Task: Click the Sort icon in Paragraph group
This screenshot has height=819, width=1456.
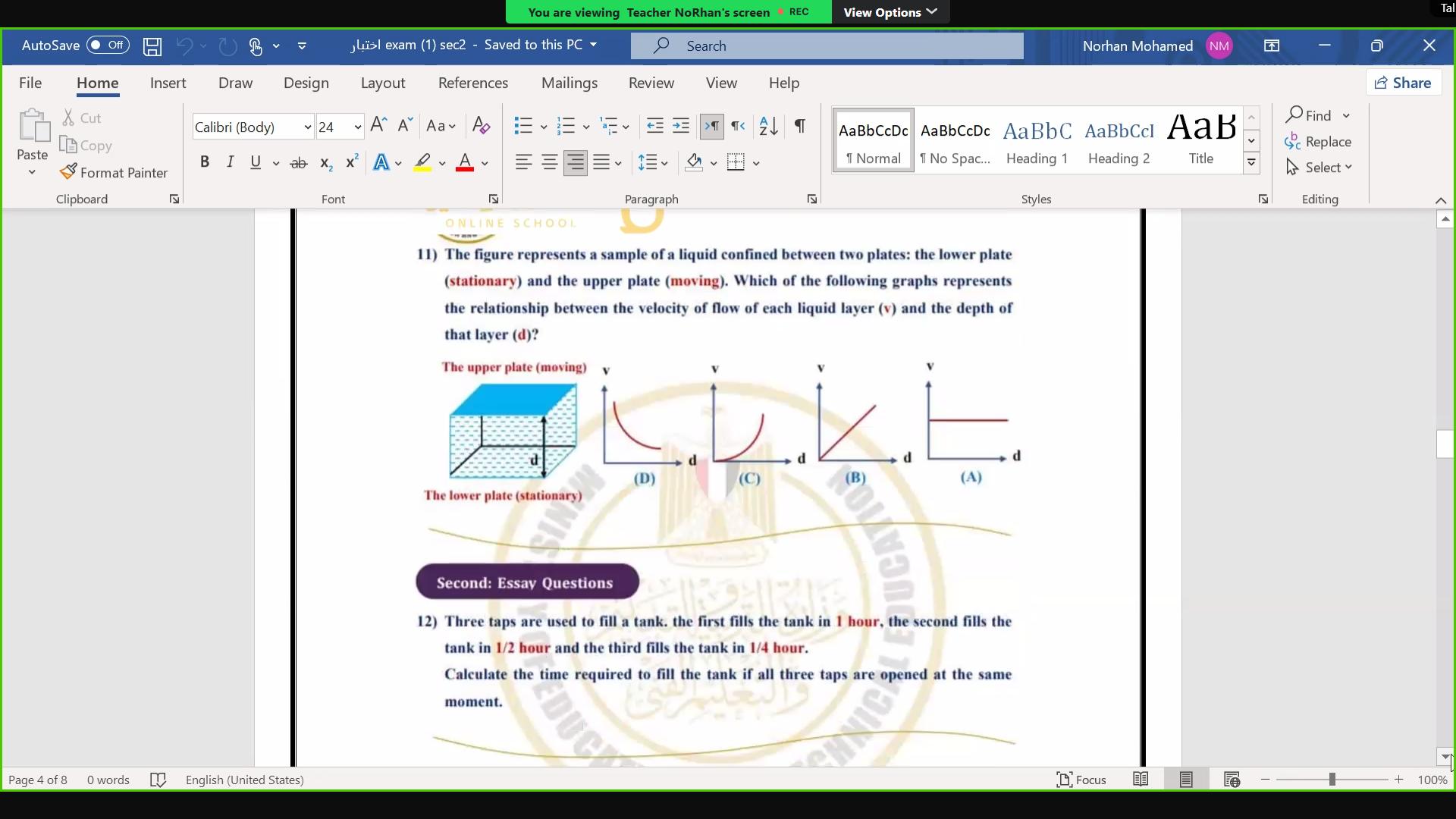Action: coord(768,126)
